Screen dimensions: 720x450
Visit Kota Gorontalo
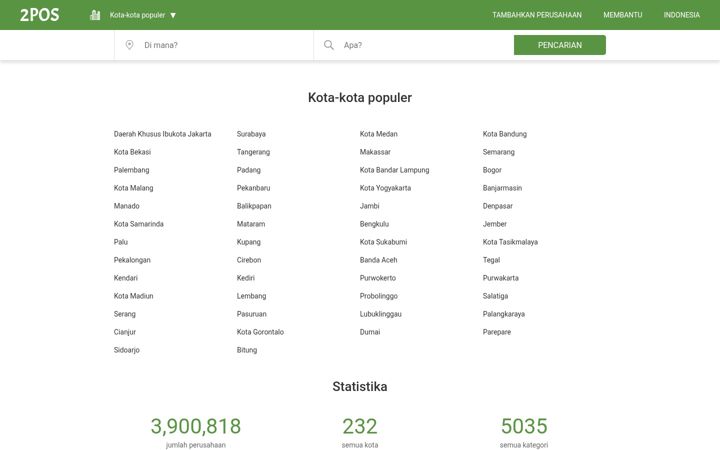pyautogui.click(x=260, y=332)
